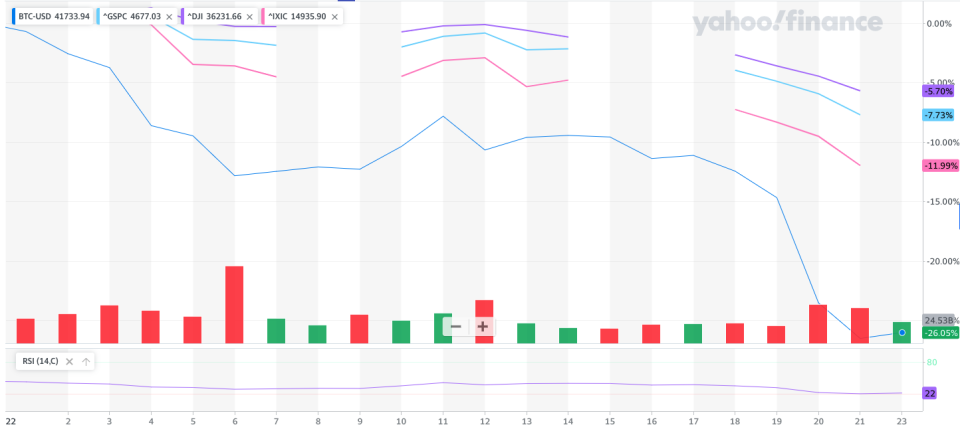Click date label 19 on the x-axis
The image size is (960, 433).
point(776,421)
